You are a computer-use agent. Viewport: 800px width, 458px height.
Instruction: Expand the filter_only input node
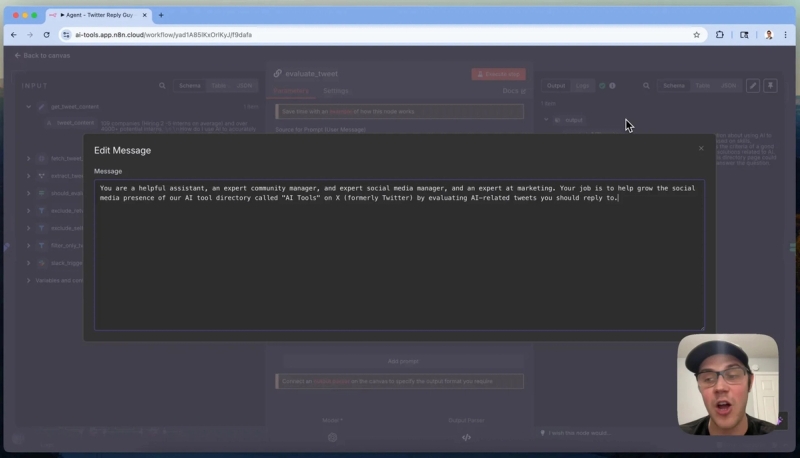pyautogui.click(x=29, y=245)
